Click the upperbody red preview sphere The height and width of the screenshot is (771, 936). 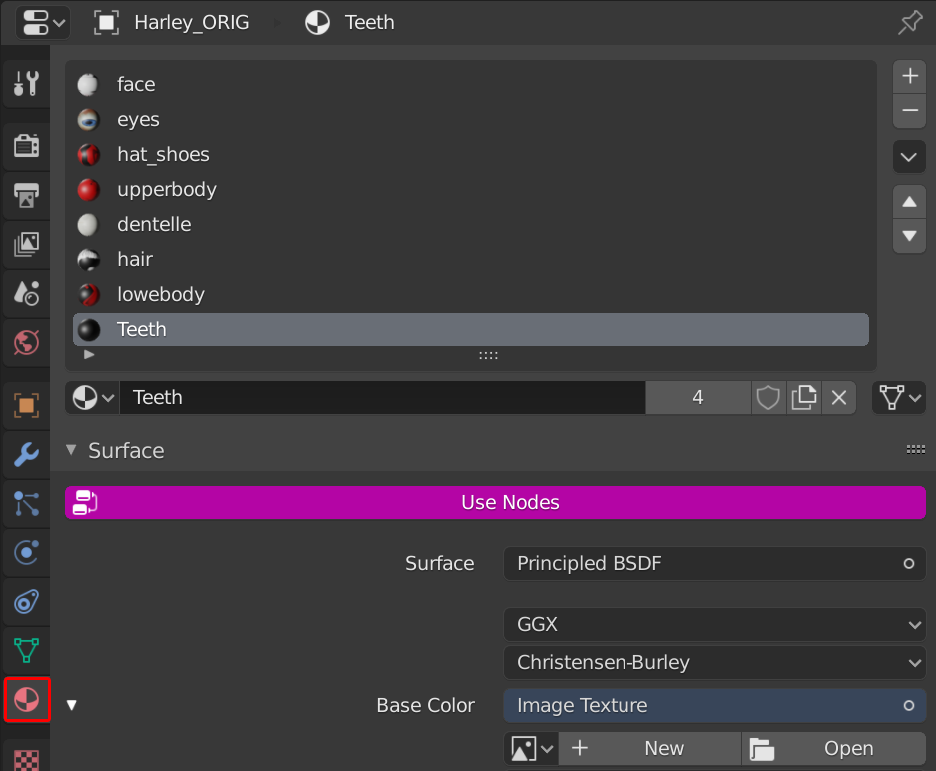point(88,190)
